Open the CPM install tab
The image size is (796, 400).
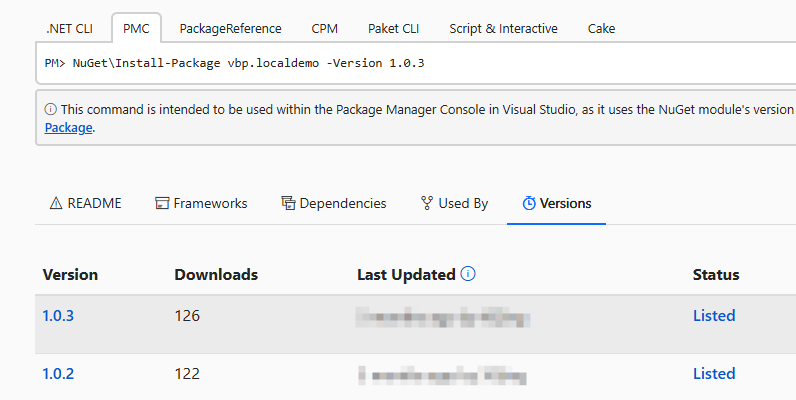point(324,28)
